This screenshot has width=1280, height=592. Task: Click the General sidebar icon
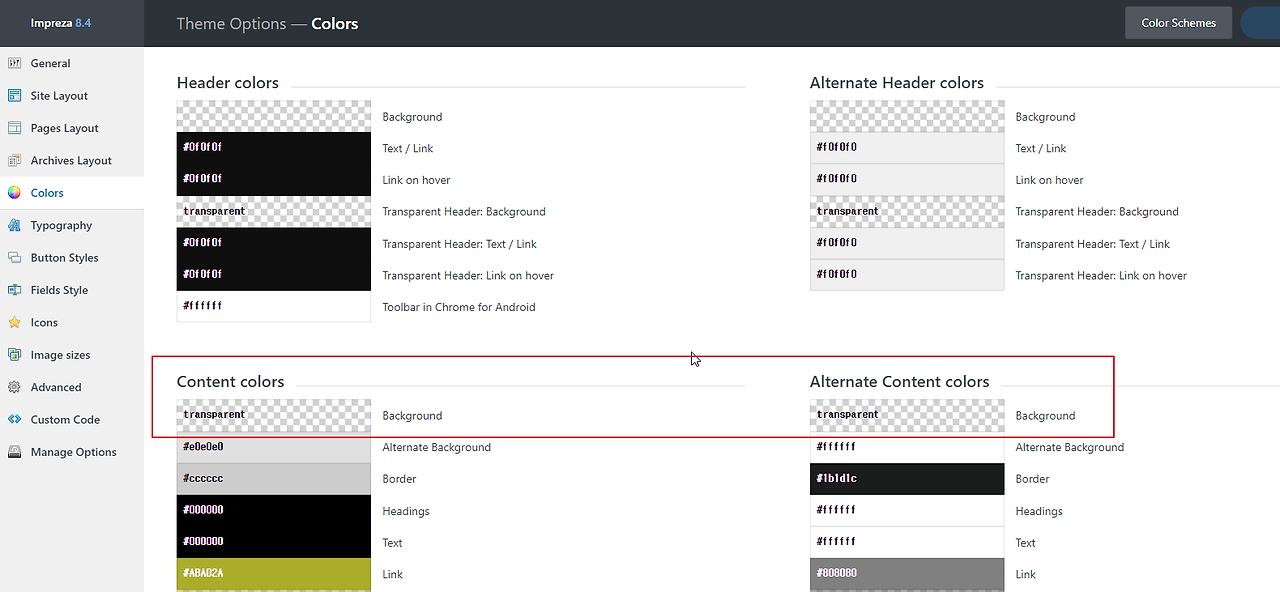tap(14, 63)
